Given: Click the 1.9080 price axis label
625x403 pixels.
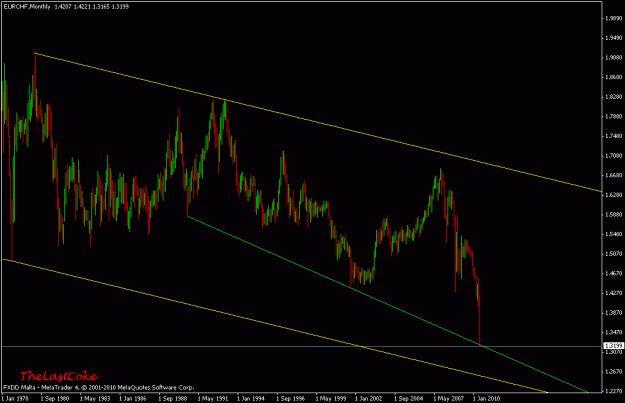Looking at the screenshot, I should coord(614,57).
